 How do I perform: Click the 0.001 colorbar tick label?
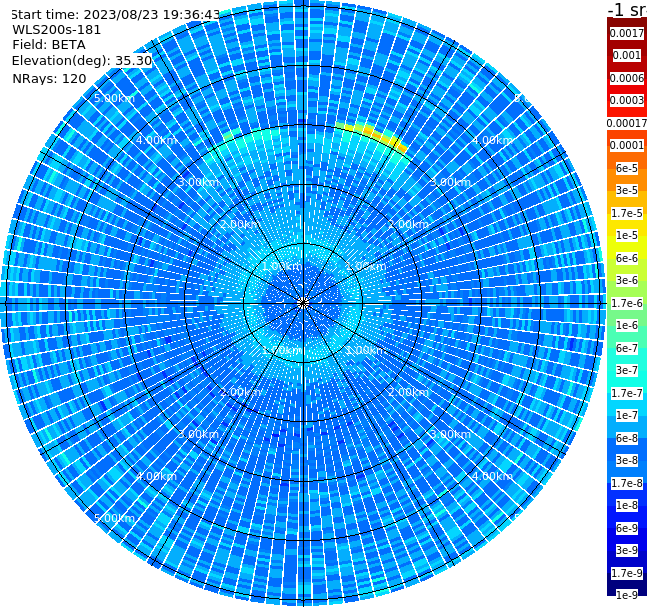pos(627,55)
